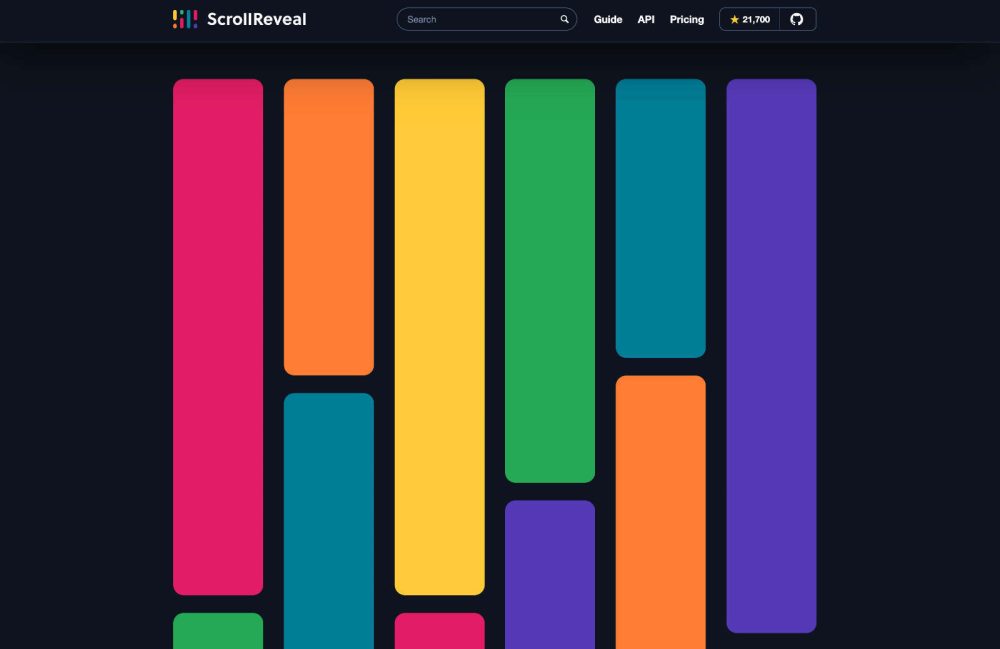Click inside the Search input field
This screenshot has height=649, width=1000.
[470, 18]
